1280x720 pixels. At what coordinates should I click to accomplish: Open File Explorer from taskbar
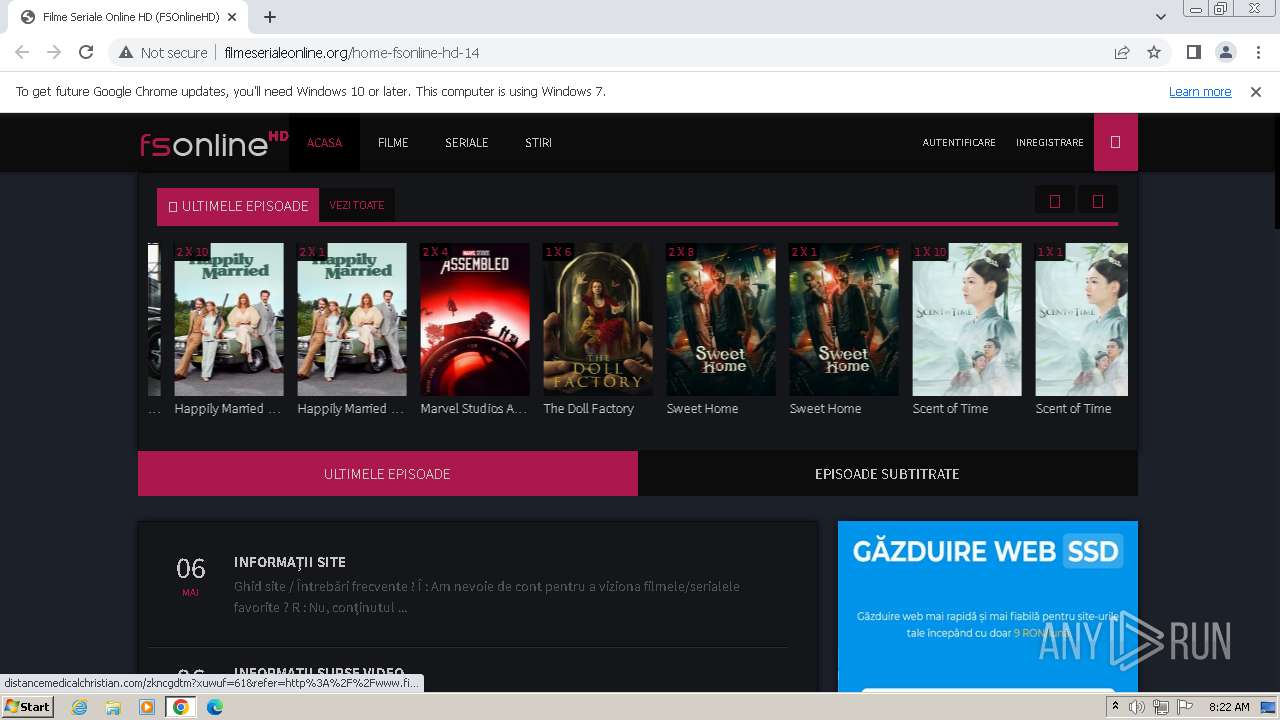(x=113, y=707)
